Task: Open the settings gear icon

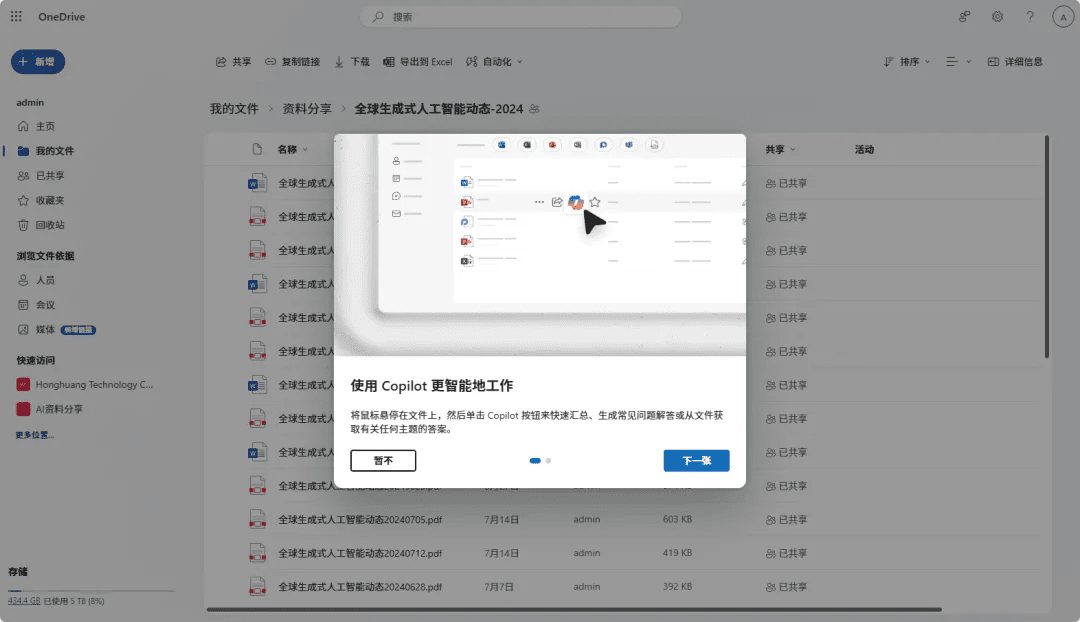Action: click(997, 17)
